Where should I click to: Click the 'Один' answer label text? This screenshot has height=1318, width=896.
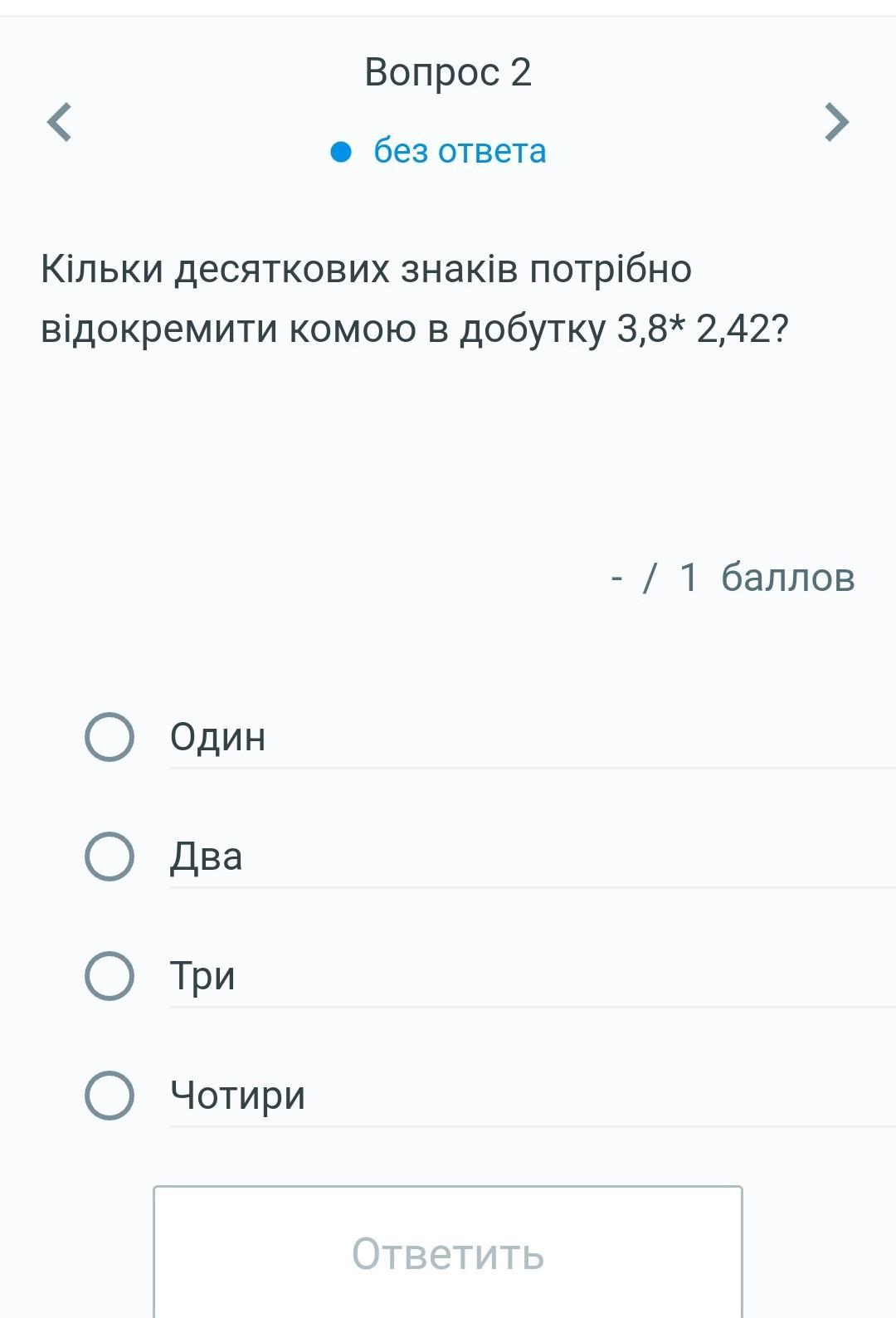click(x=217, y=736)
